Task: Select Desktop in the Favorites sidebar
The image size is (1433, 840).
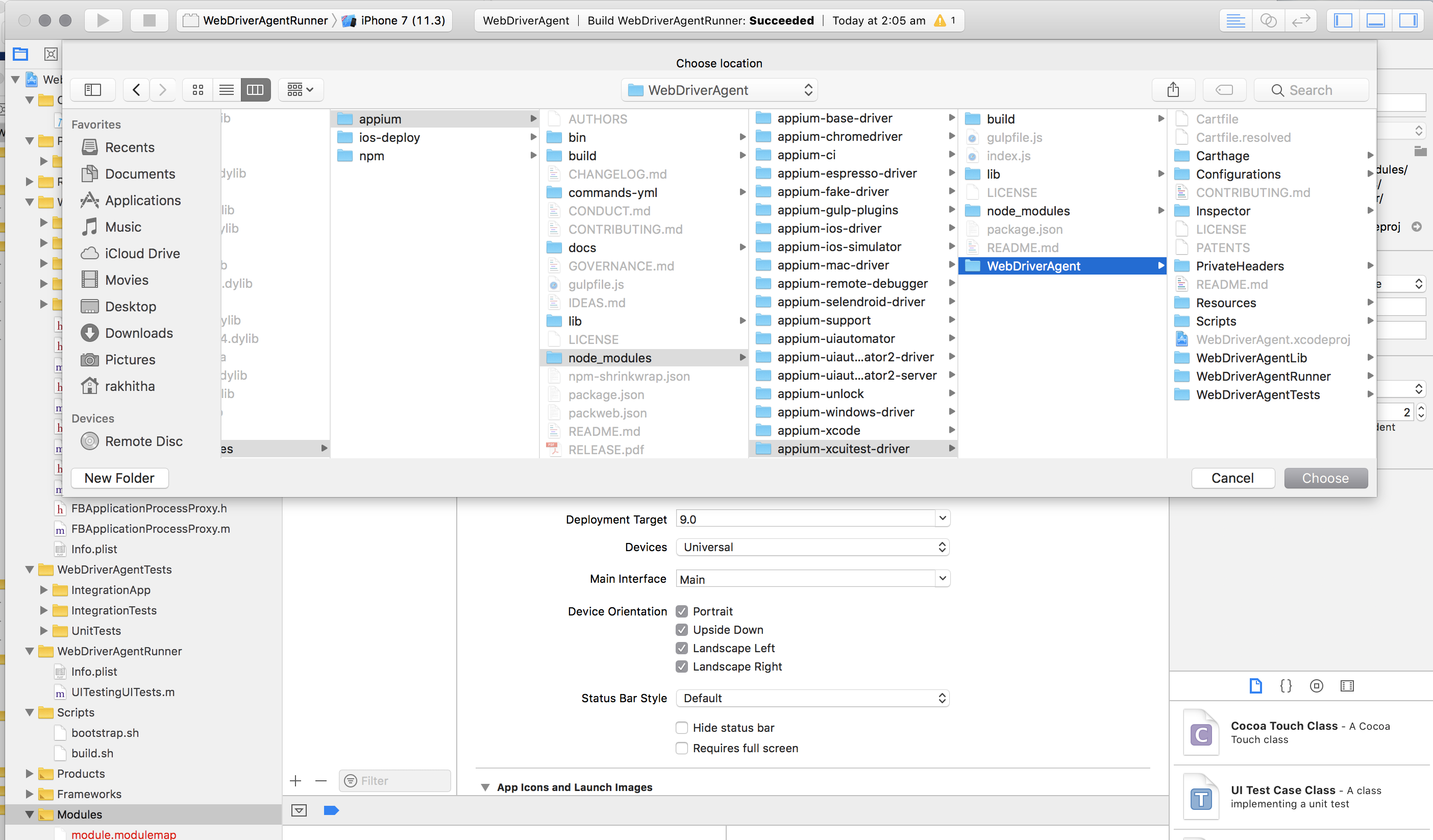Action: (x=130, y=307)
